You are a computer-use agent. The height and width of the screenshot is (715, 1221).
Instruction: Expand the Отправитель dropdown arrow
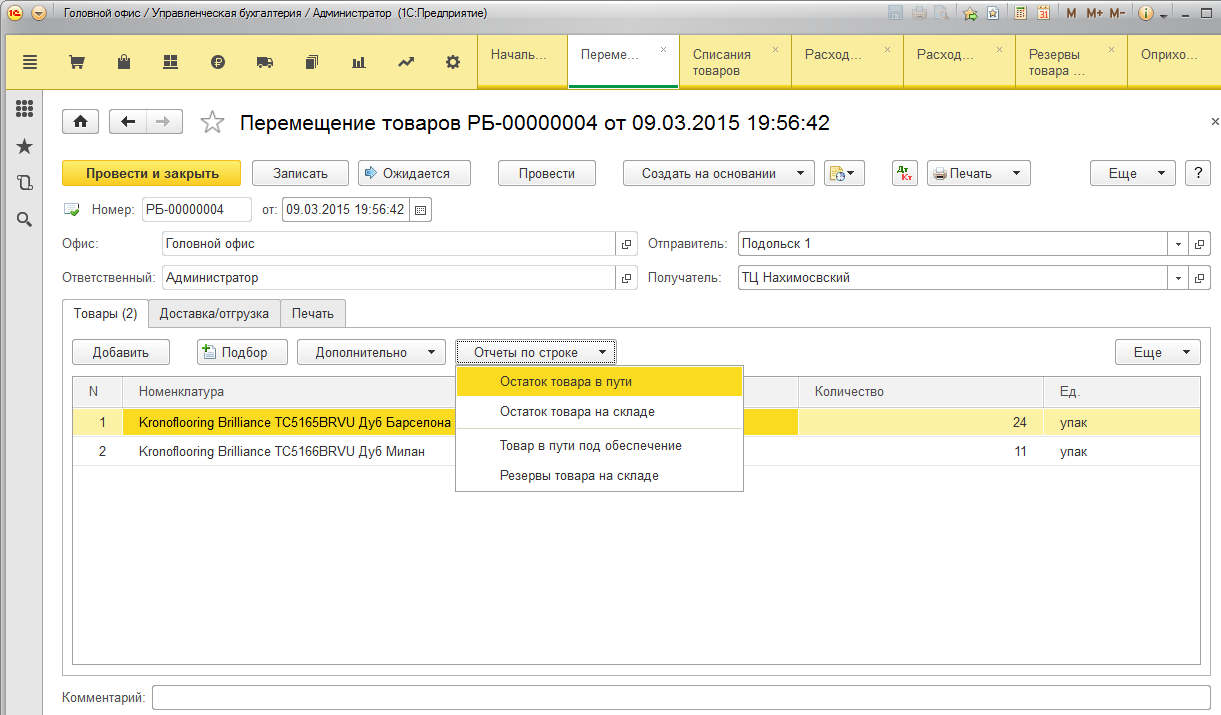(1179, 244)
